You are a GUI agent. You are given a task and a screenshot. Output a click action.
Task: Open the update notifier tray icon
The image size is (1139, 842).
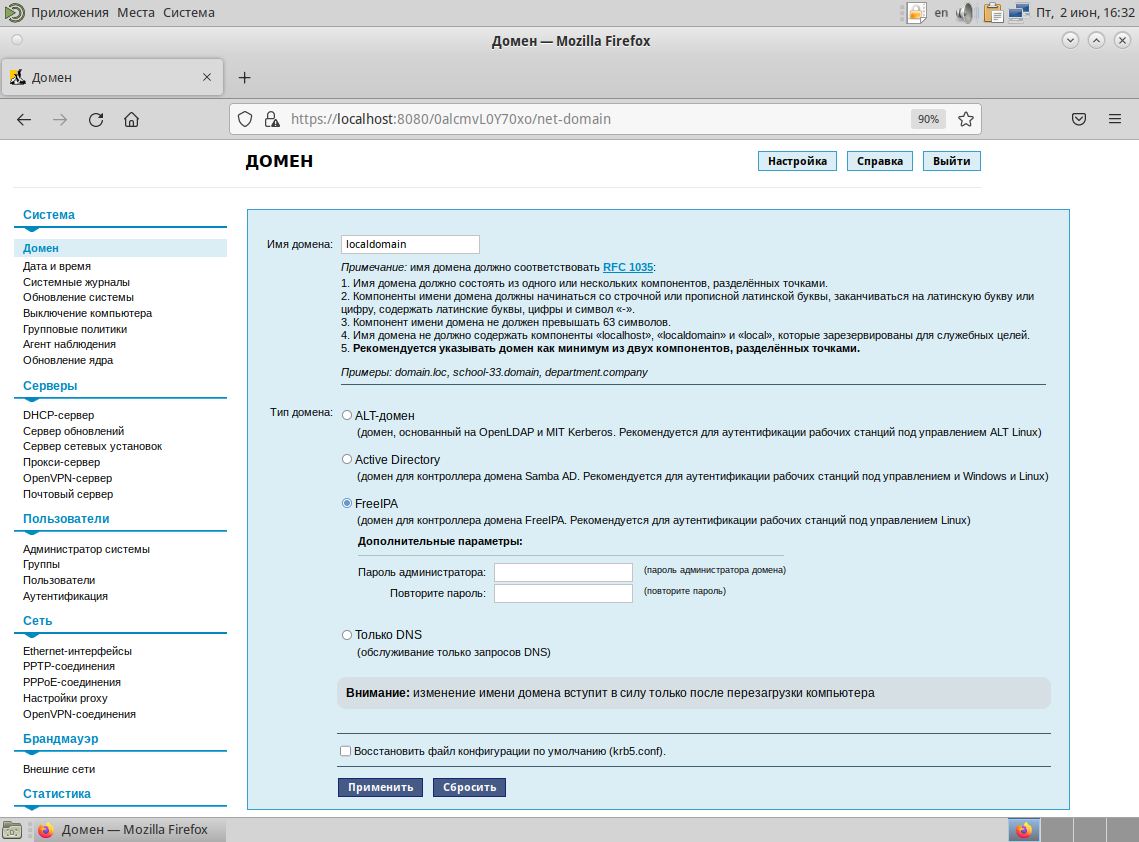[917, 12]
